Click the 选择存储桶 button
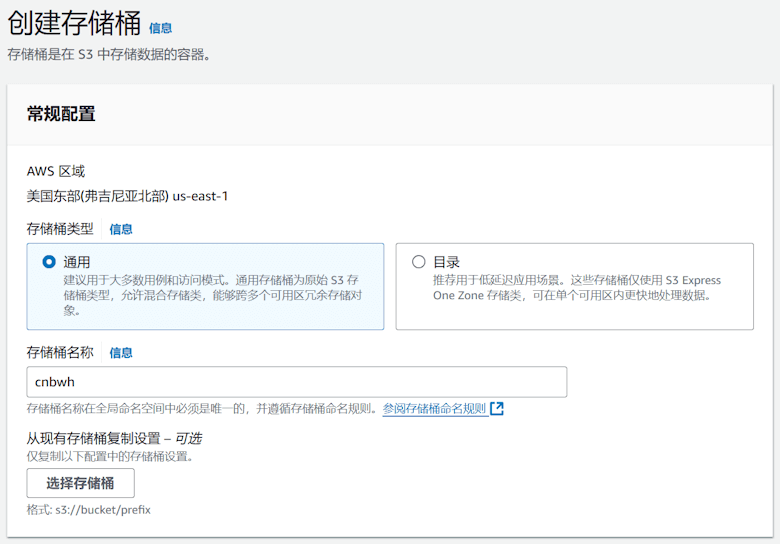780x544 pixels. pyautogui.click(x=81, y=483)
